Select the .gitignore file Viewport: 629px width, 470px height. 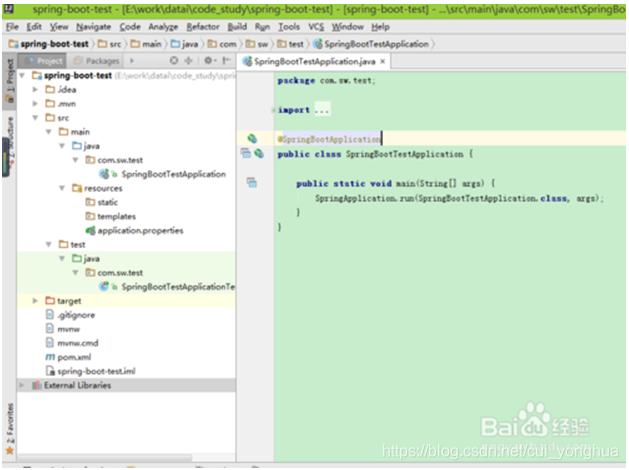(70, 315)
